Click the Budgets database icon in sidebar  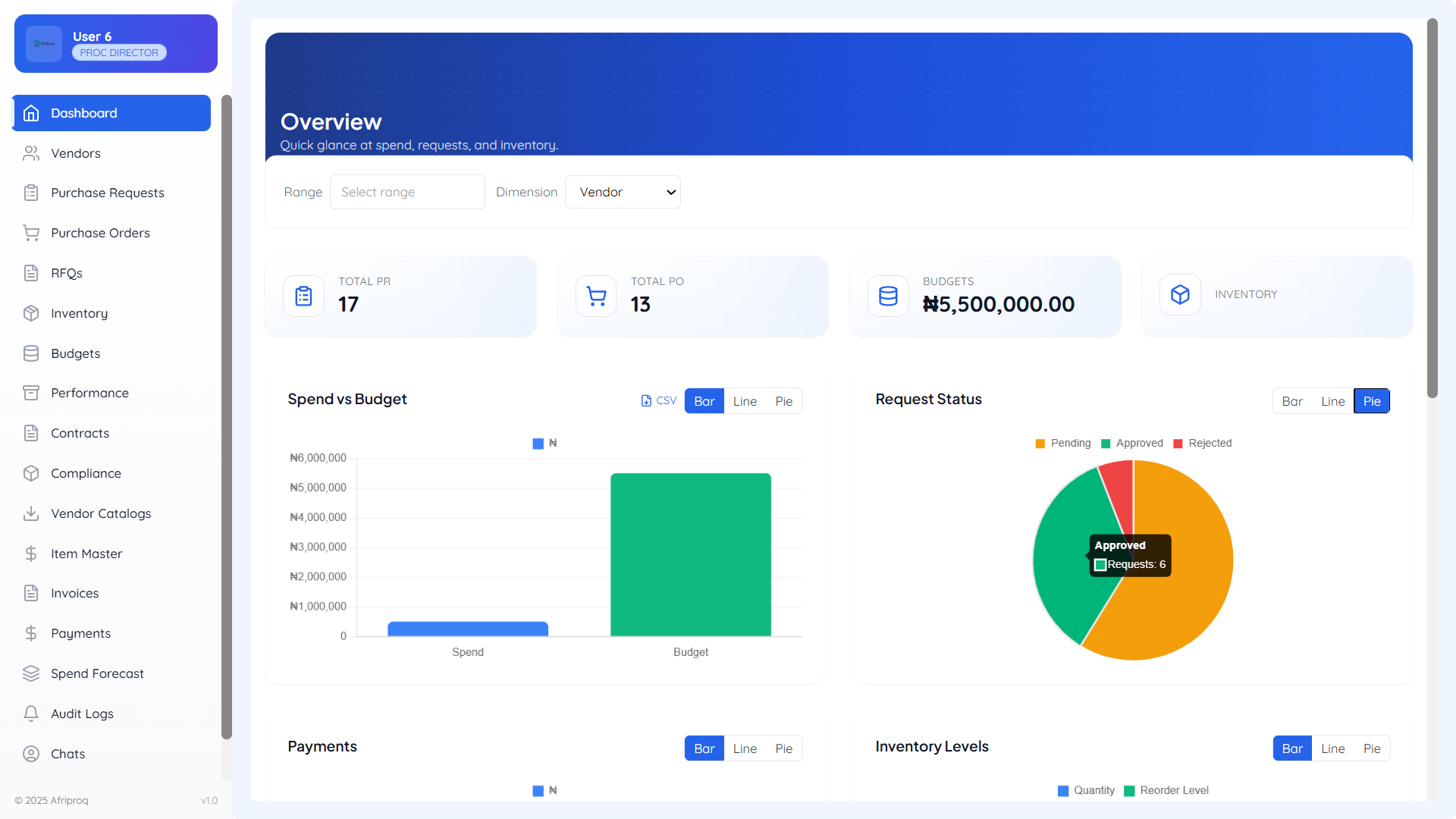pyautogui.click(x=31, y=353)
